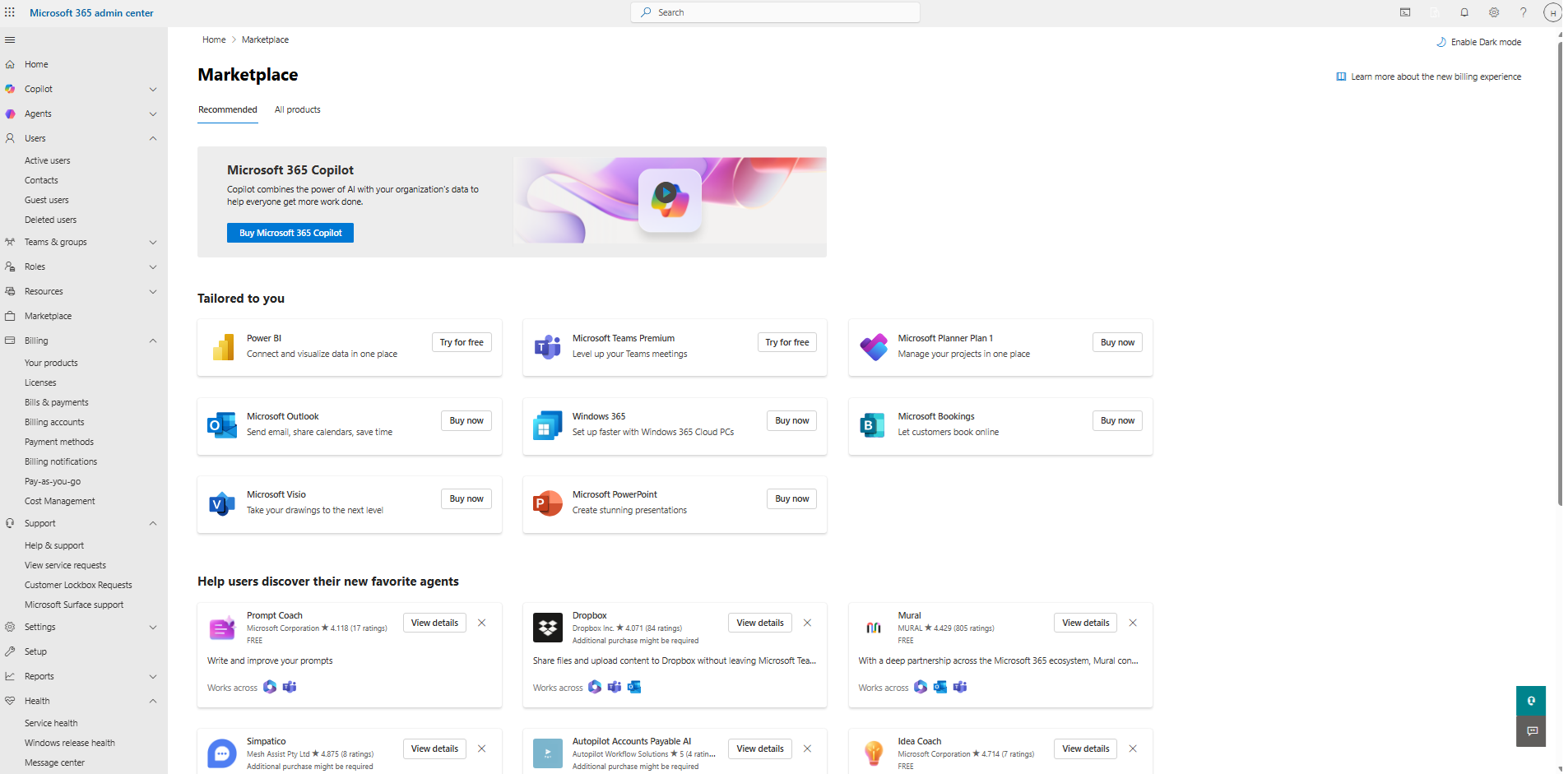Click the Simpatico agent icon
Screen dimensions: 1568x774
point(222,753)
